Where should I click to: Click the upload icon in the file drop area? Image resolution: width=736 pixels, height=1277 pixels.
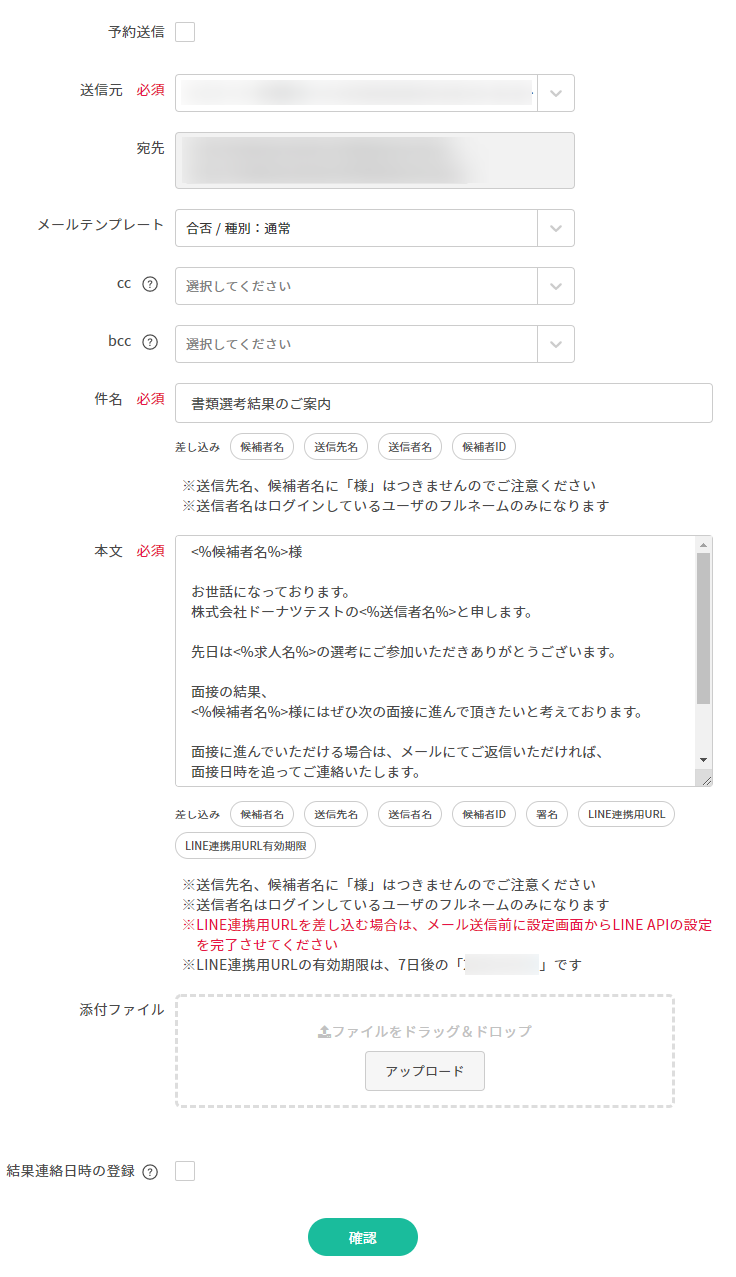(x=324, y=1031)
